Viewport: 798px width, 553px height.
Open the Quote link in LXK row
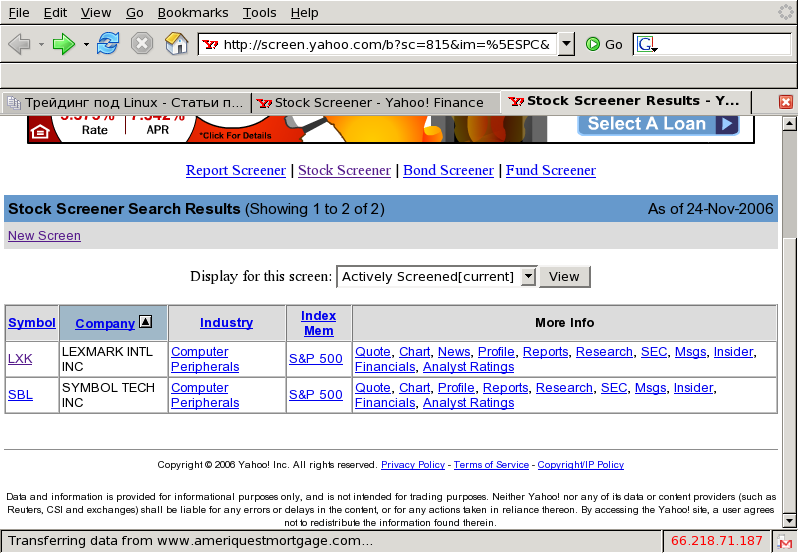pyautogui.click(x=373, y=352)
